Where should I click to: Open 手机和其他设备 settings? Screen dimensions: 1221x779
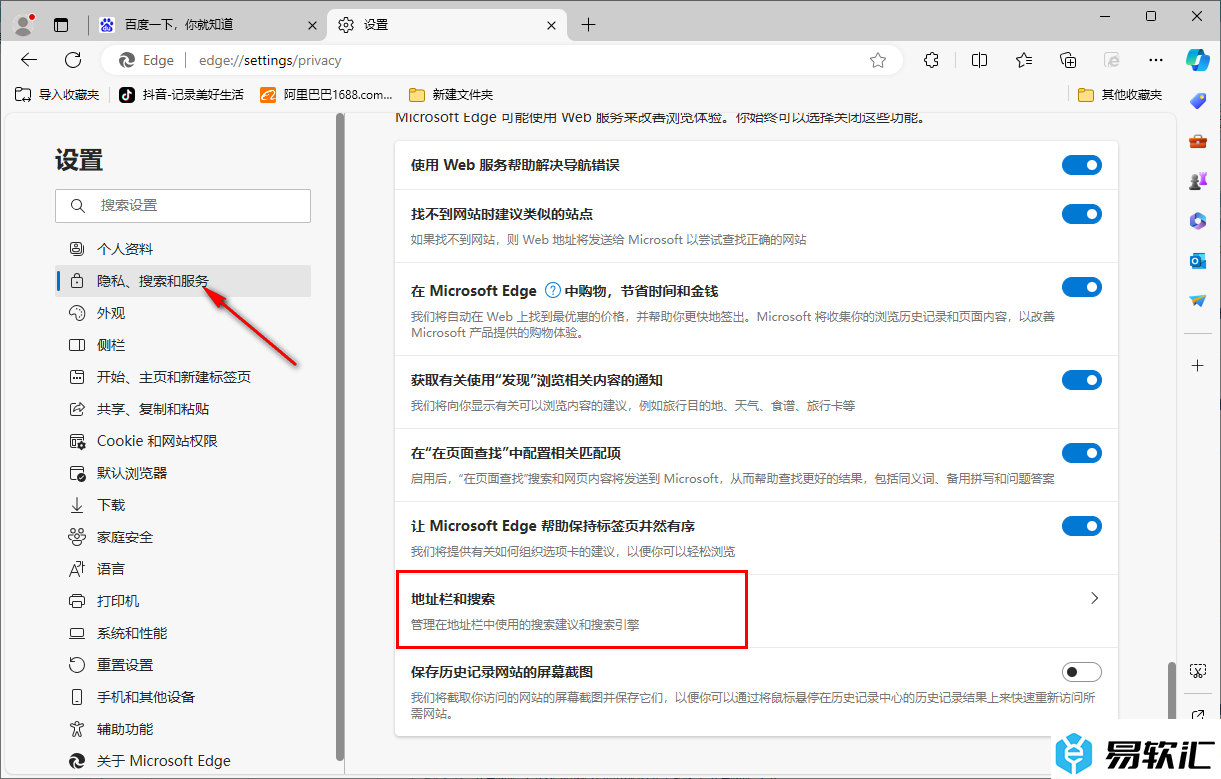(x=183, y=697)
